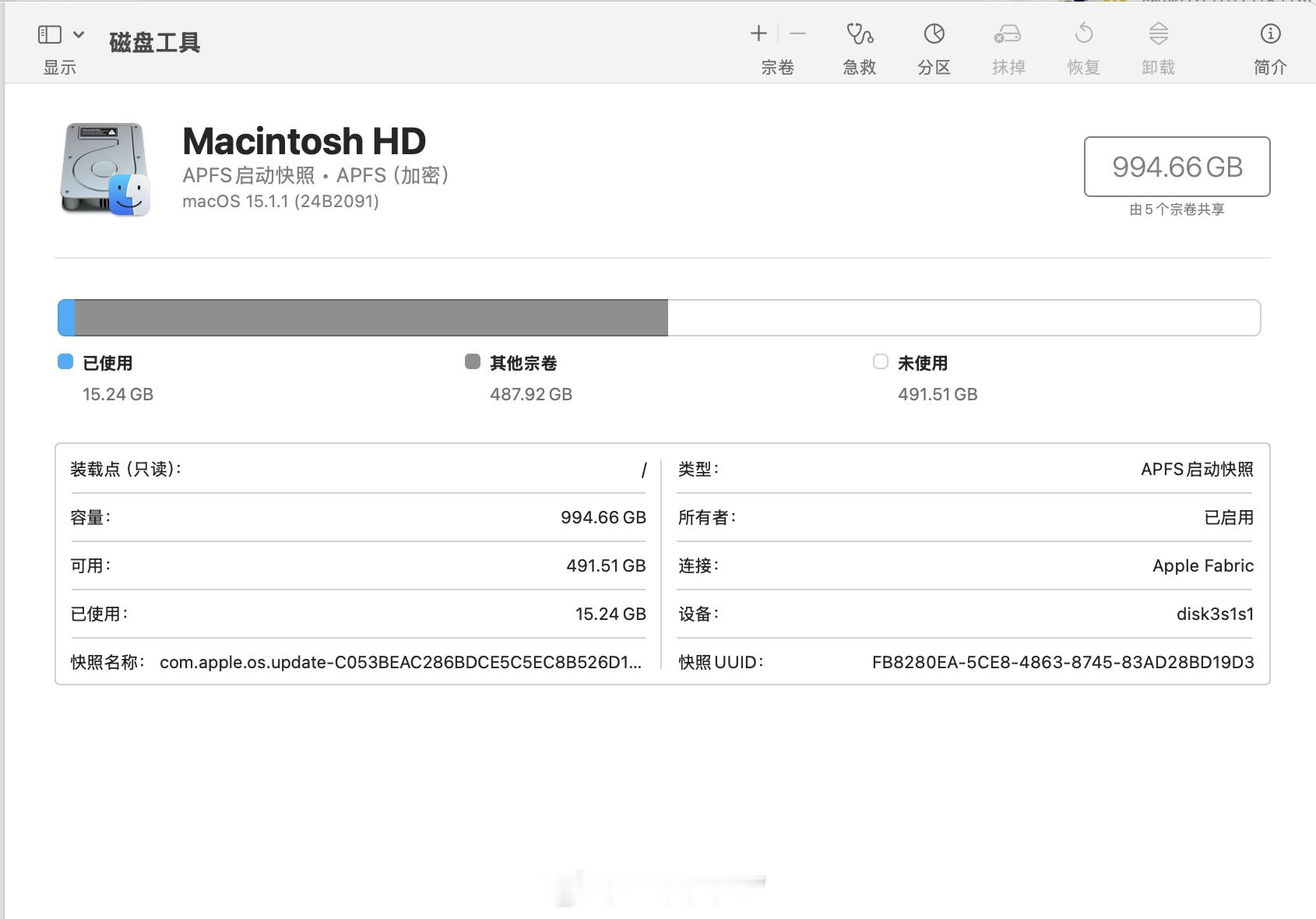Select the macOS 15.1.1 (24B2091) version text
This screenshot has height=919, width=1316.
(280, 201)
